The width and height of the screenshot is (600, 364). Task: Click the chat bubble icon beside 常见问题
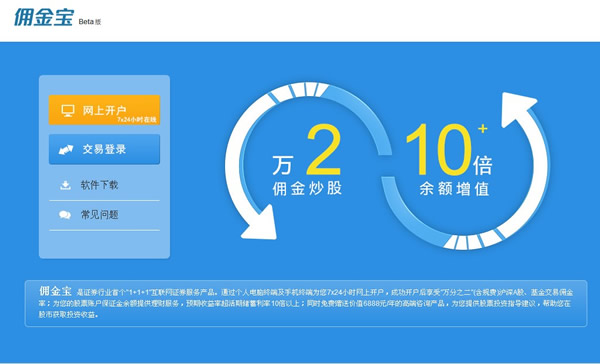pos(65,215)
